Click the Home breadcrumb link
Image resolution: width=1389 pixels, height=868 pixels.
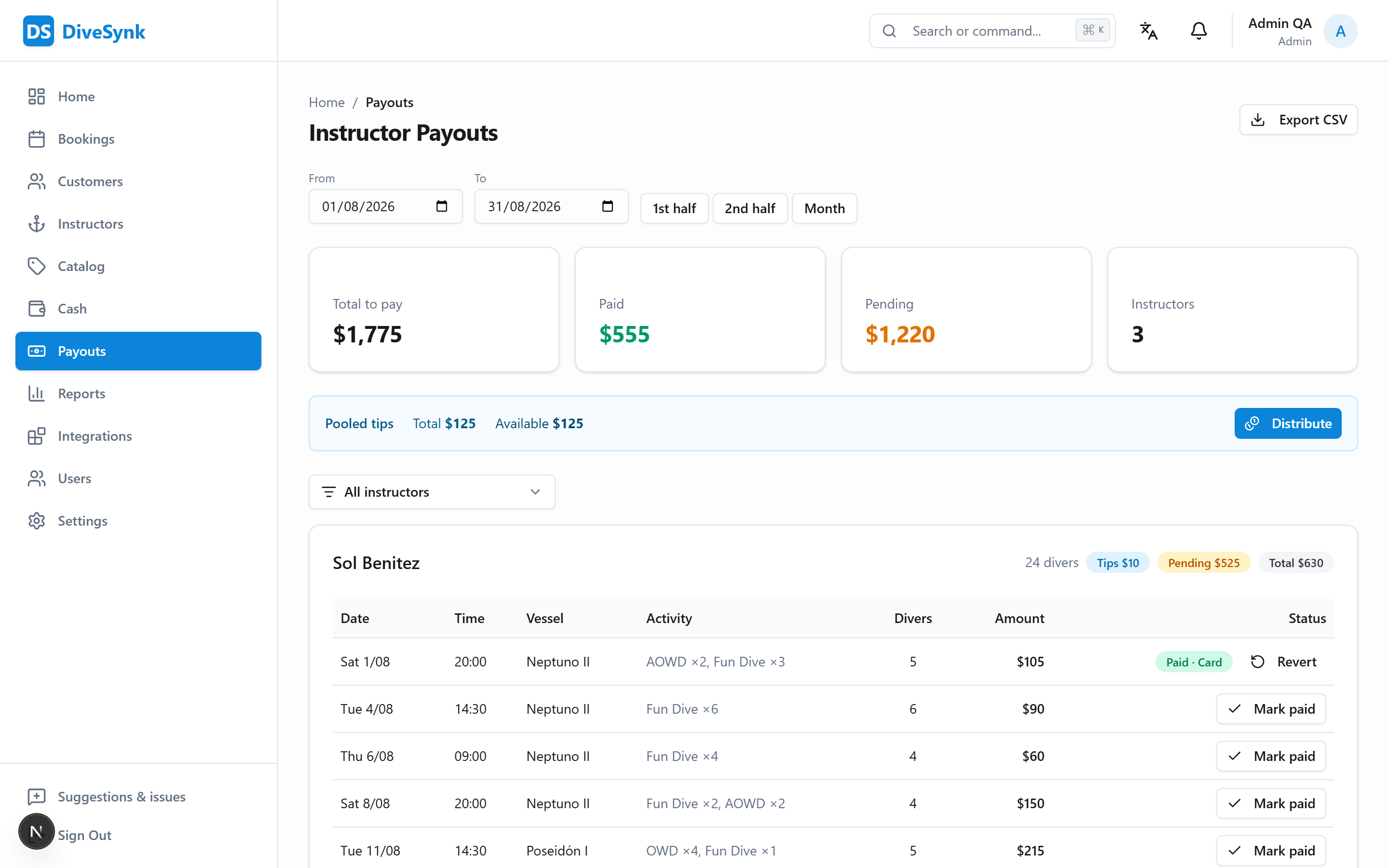tap(327, 102)
